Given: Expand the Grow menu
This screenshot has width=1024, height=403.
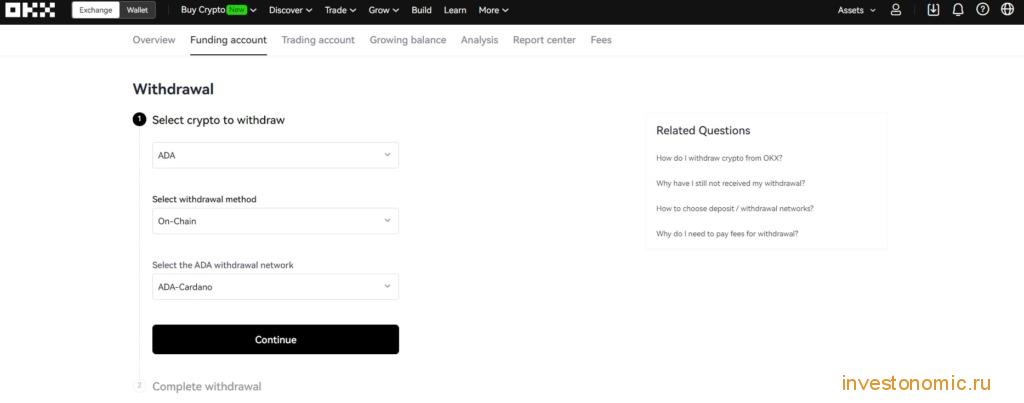Looking at the screenshot, I should [384, 10].
